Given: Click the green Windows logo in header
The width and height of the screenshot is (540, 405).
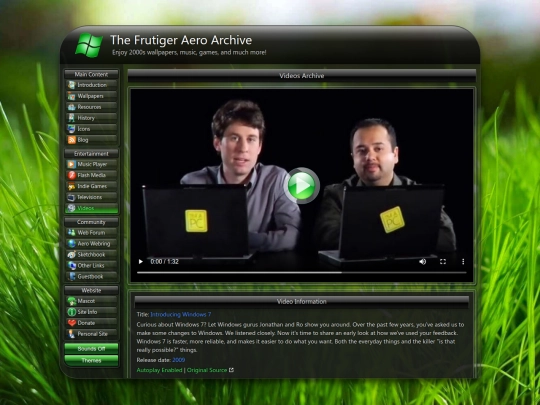Looking at the screenshot, I should point(89,45).
